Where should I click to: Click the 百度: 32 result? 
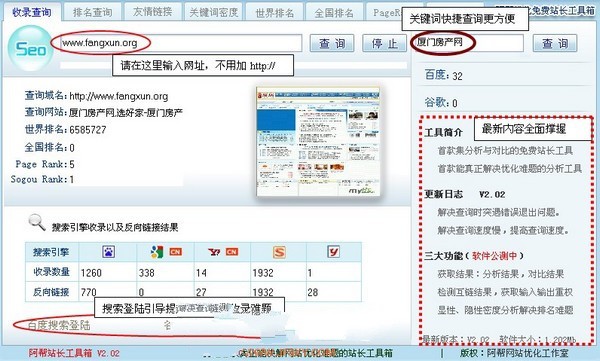pos(443,75)
